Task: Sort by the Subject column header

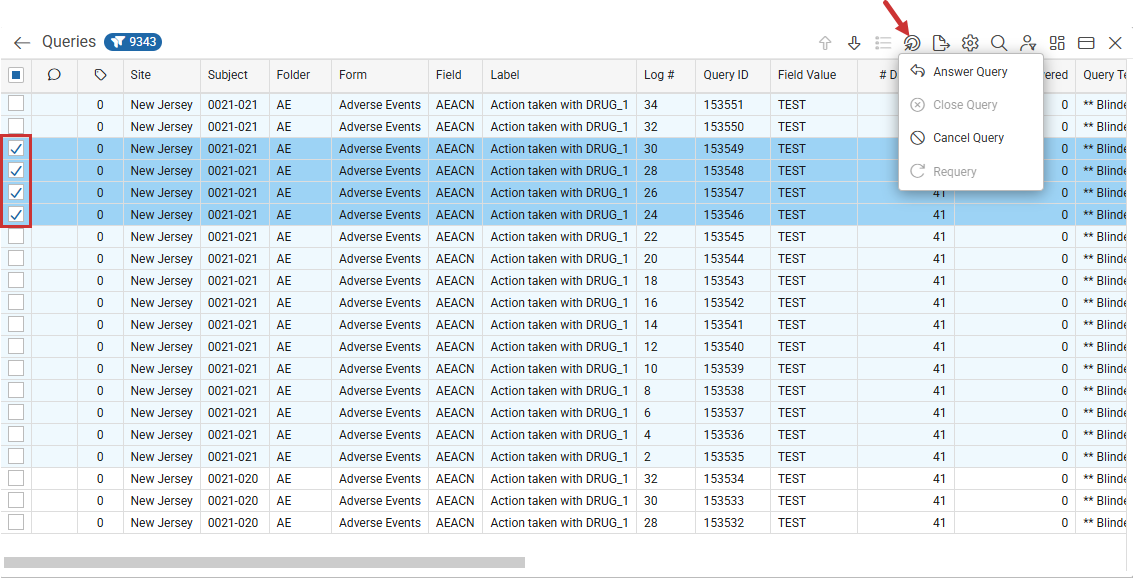Action: 235,75
